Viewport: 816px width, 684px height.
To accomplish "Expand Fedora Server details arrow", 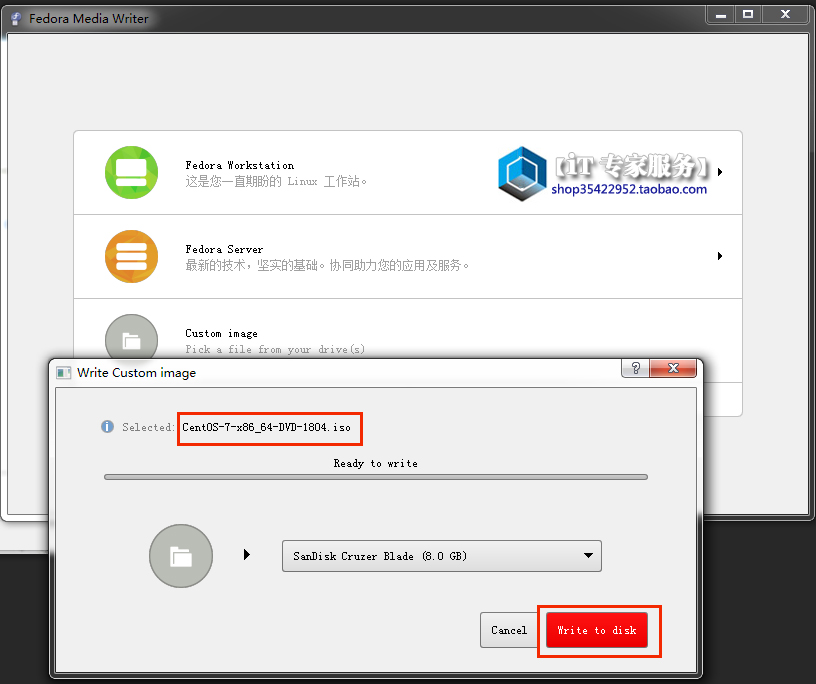I will click(x=720, y=256).
